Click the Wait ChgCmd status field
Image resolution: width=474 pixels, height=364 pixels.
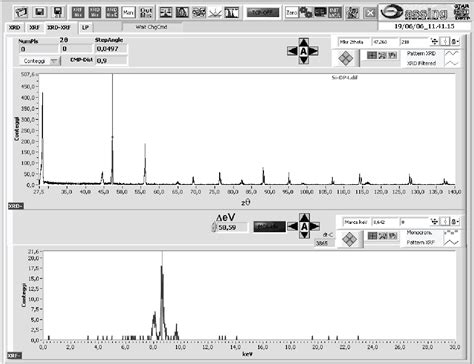point(152,27)
